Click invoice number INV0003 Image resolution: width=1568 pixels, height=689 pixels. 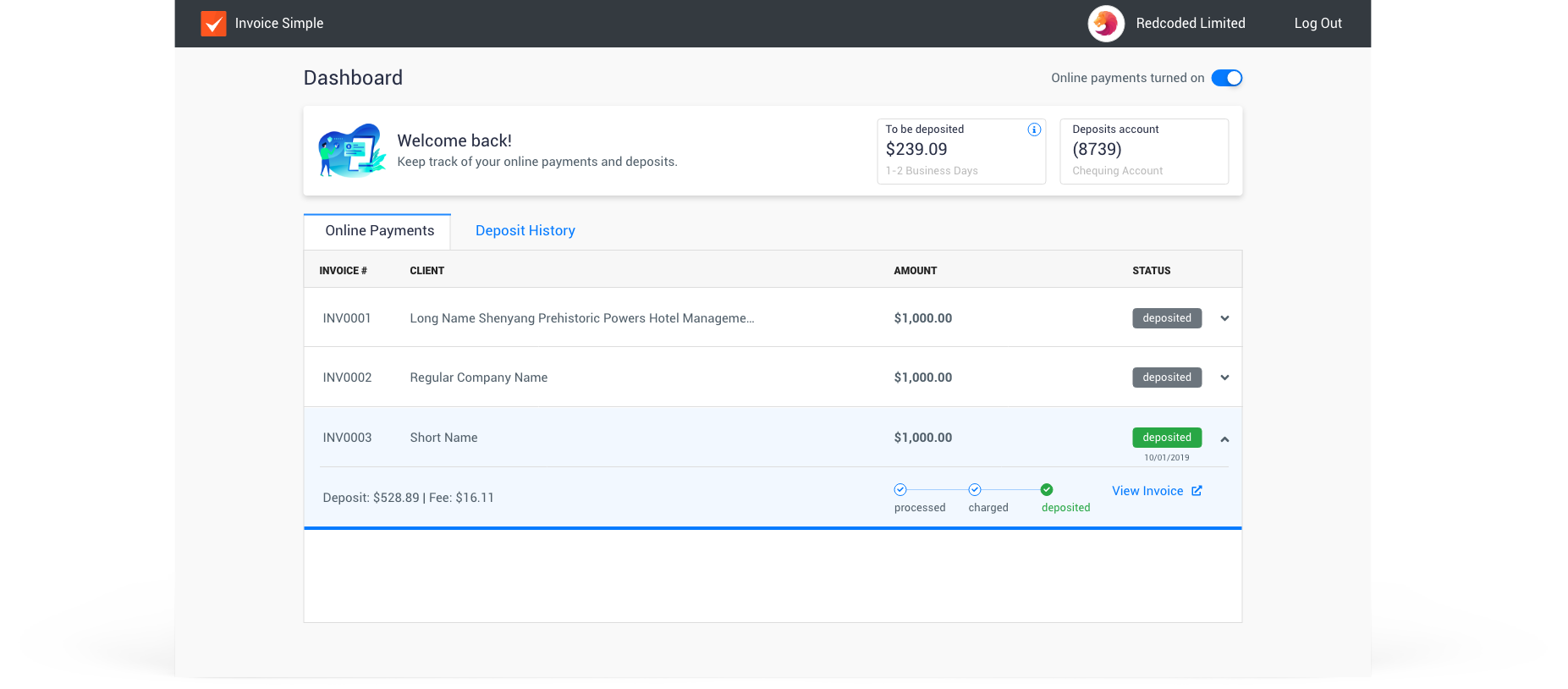click(347, 438)
